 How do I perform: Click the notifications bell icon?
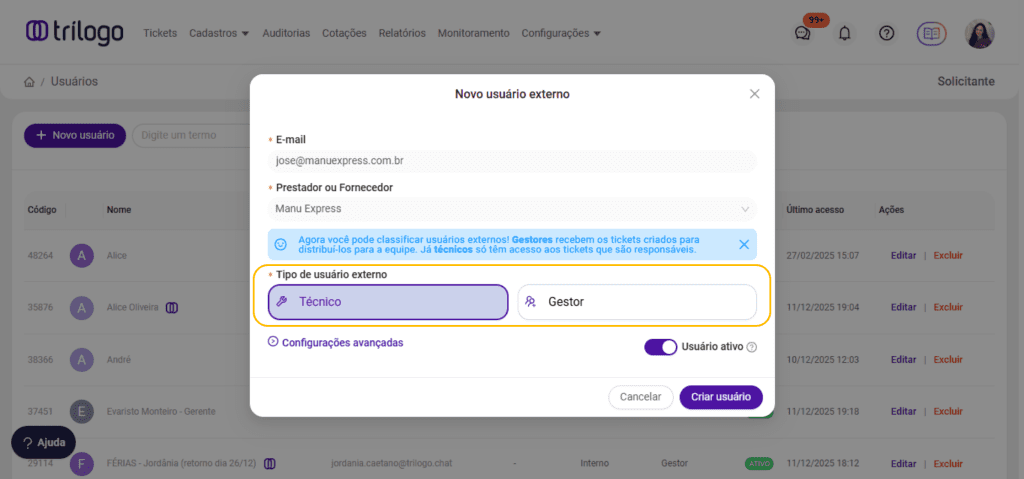coord(845,33)
